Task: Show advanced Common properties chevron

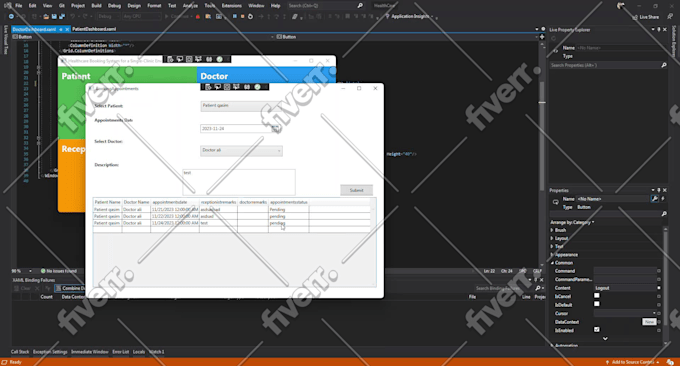Action: tap(605, 338)
